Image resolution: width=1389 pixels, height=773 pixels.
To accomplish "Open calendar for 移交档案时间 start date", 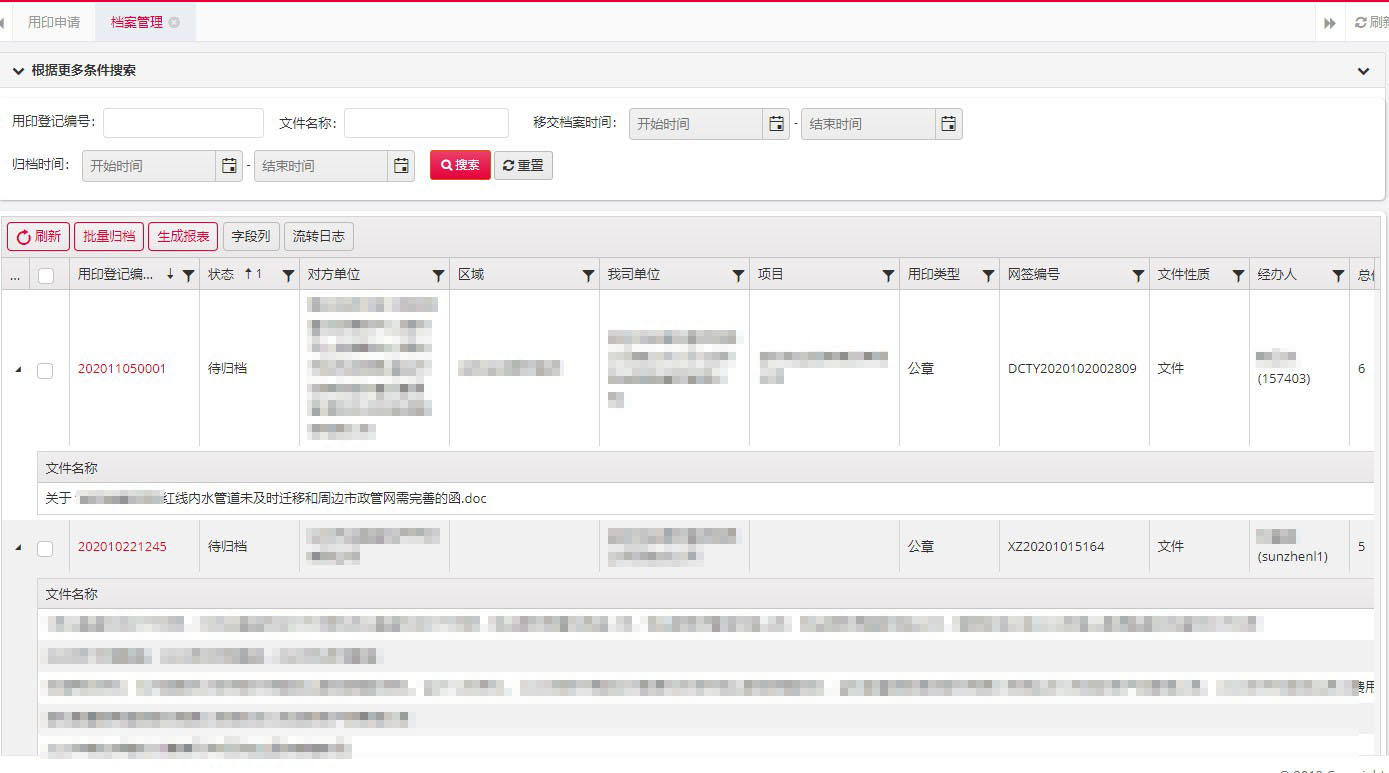I will coord(776,124).
